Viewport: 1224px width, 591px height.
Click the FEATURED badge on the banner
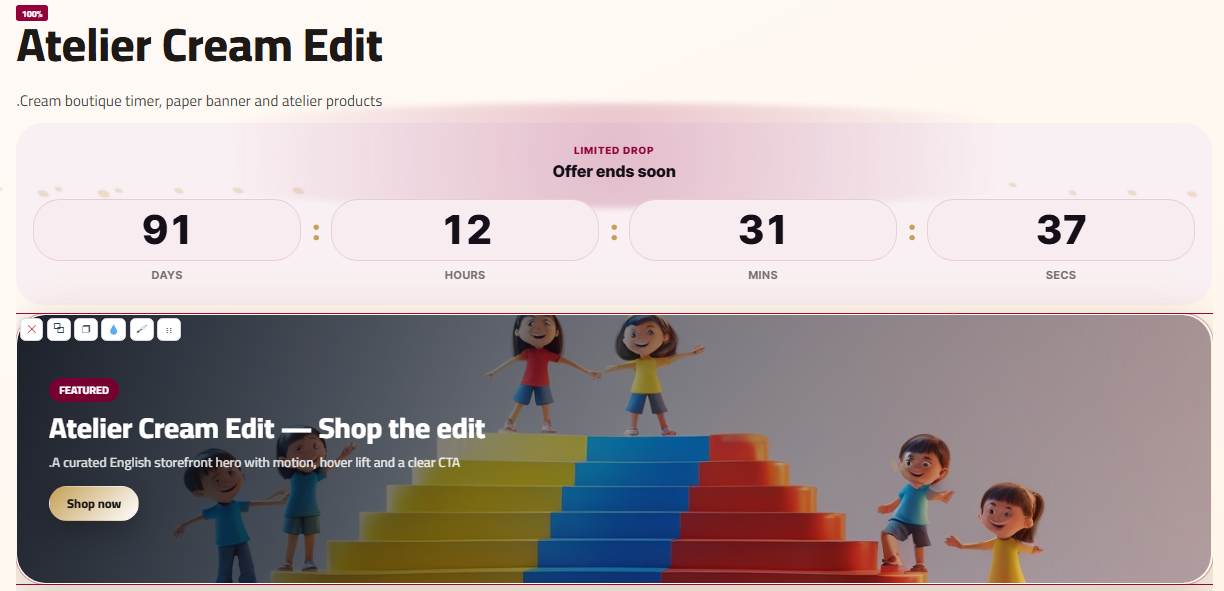pos(84,390)
